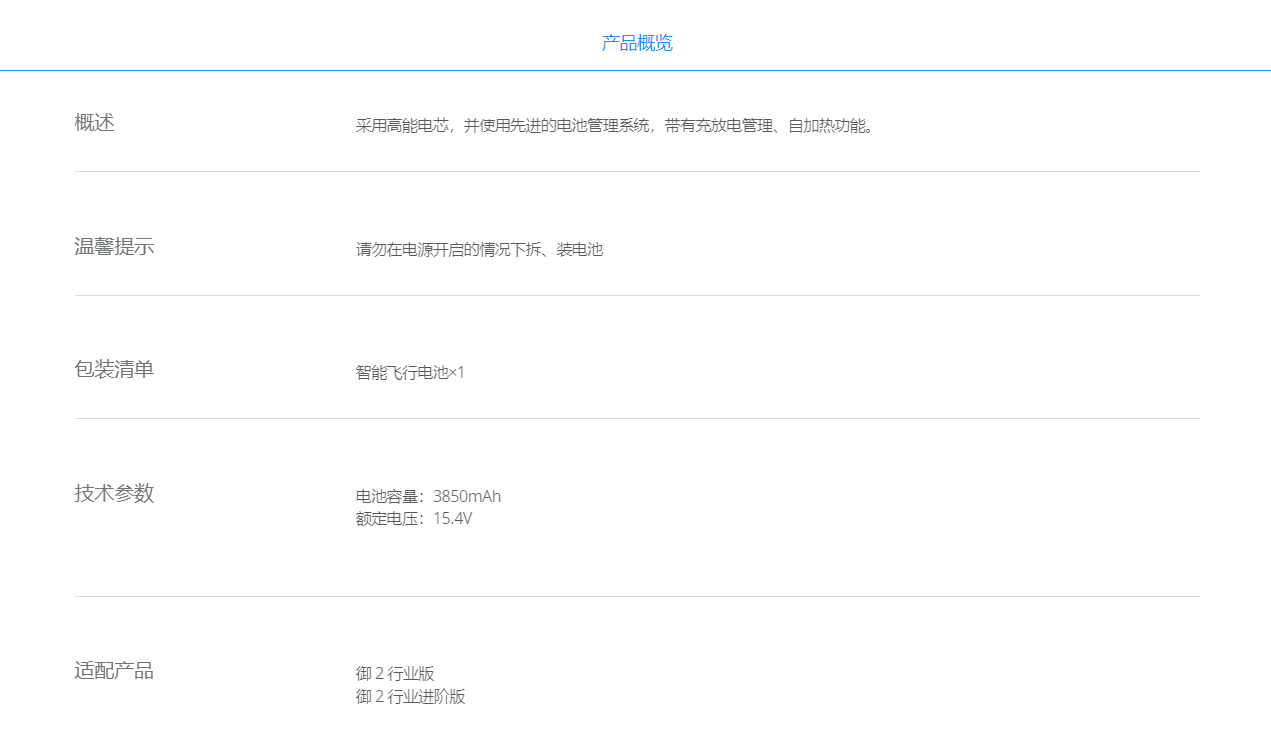Click the 包装清单 section heading
The height and width of the screenshot is (736, 1271).
coord(114,370)
